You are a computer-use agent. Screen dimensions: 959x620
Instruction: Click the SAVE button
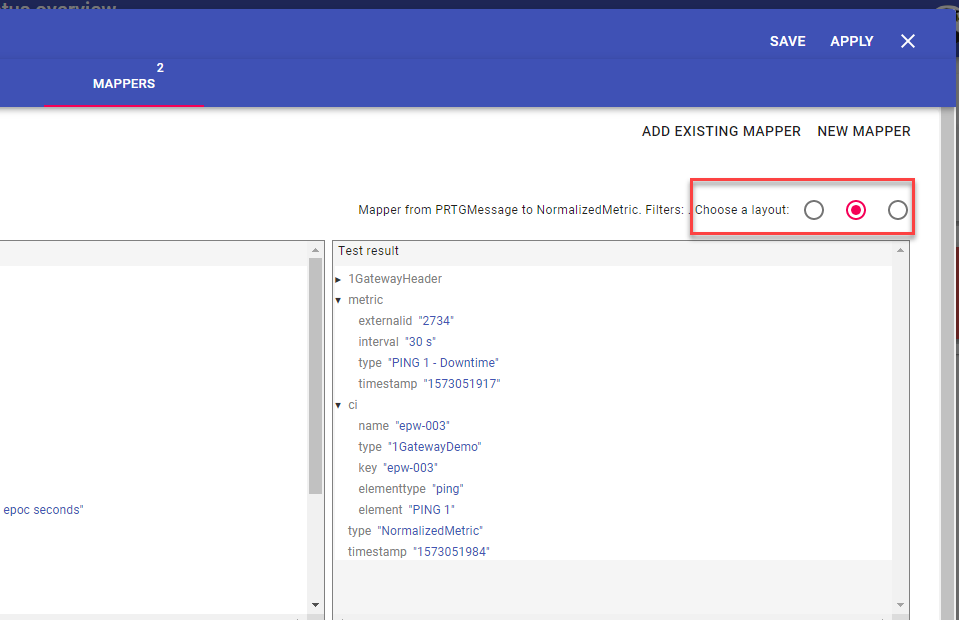787,41
